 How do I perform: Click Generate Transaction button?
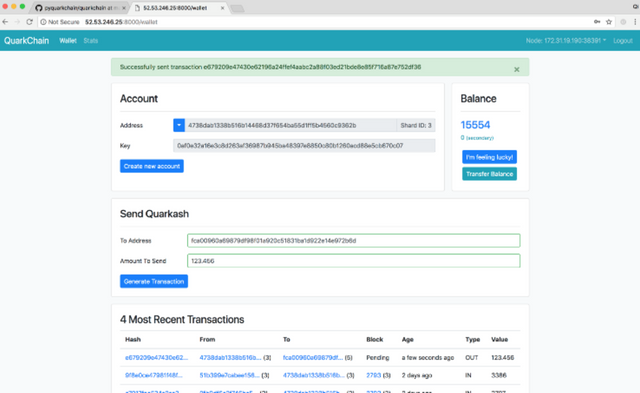tap(154, 281)
